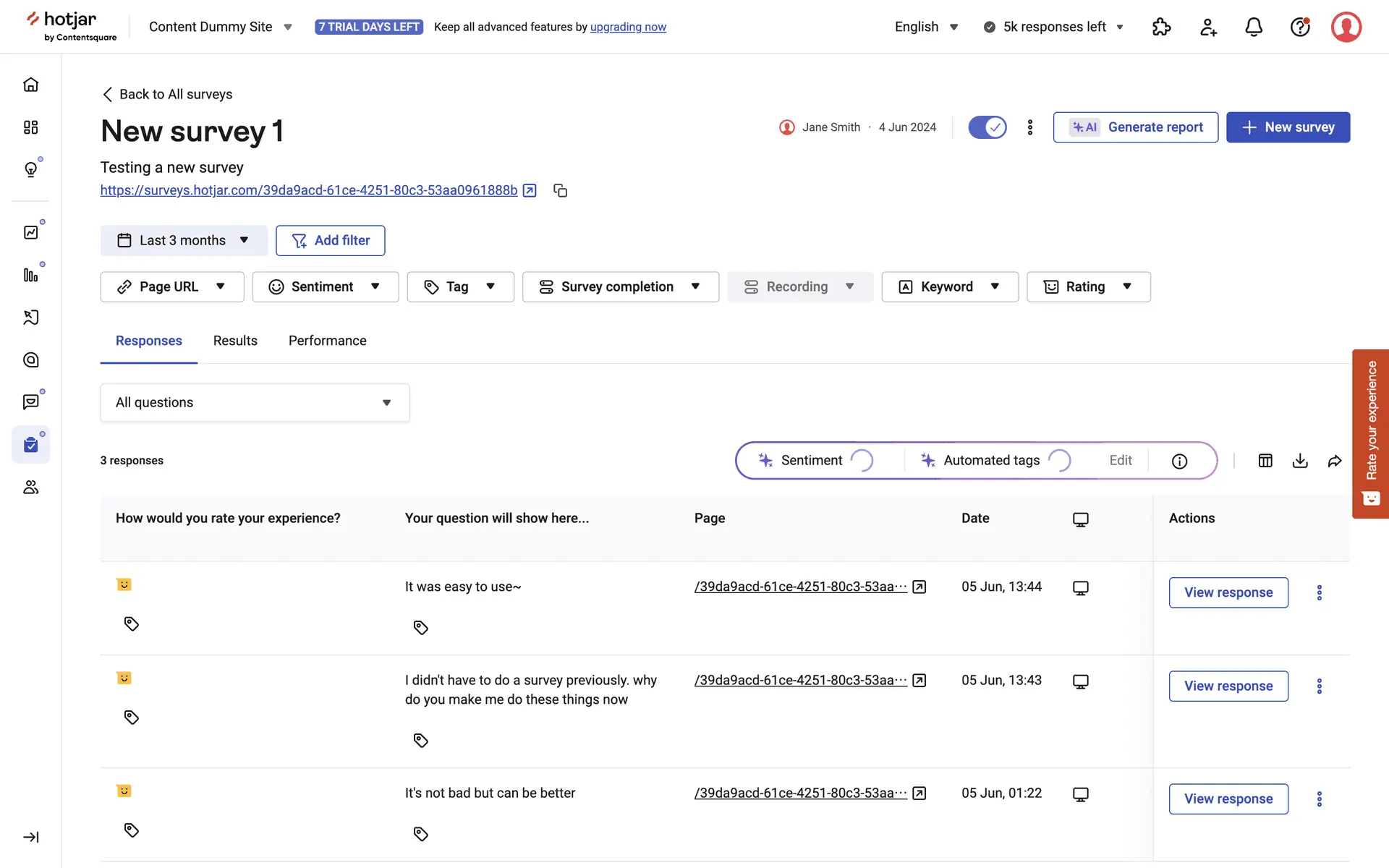1389x868 pixels.
Task: Click the integrations puzzle piece icon
Action: tap(1161, 27)
